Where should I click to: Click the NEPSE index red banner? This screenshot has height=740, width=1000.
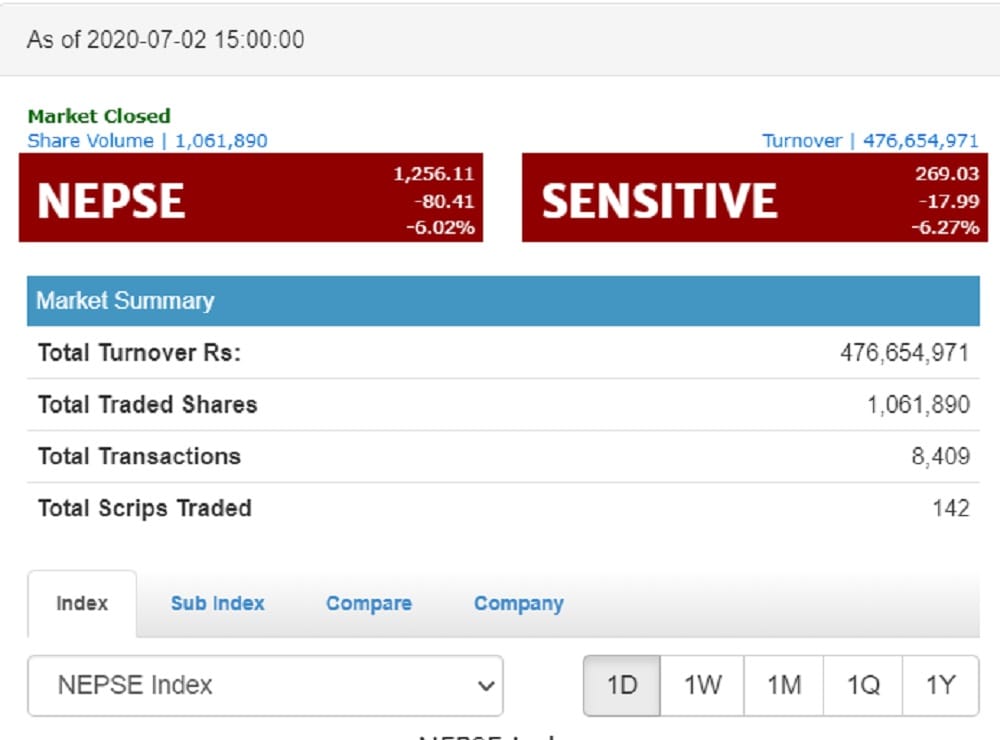click(x=251, y=198)
